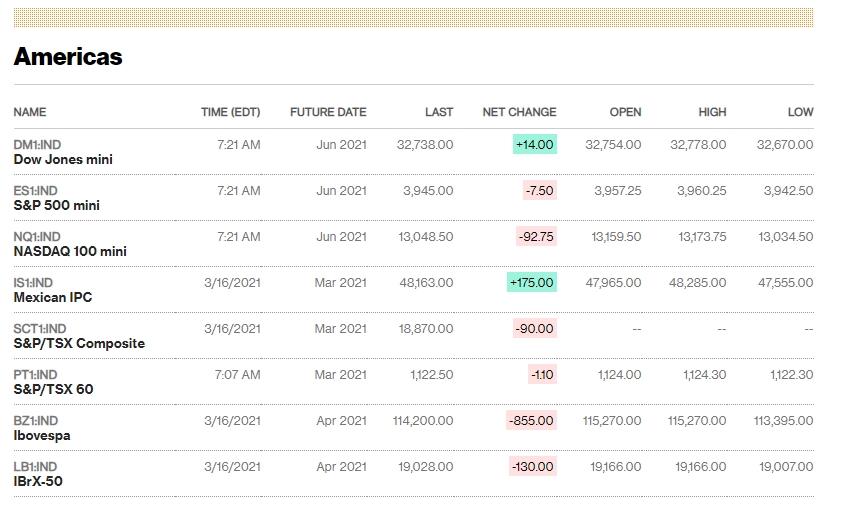The image size is (847, 529).
Task: Open the Dow Jones mini link
Action: pos(63,160)
